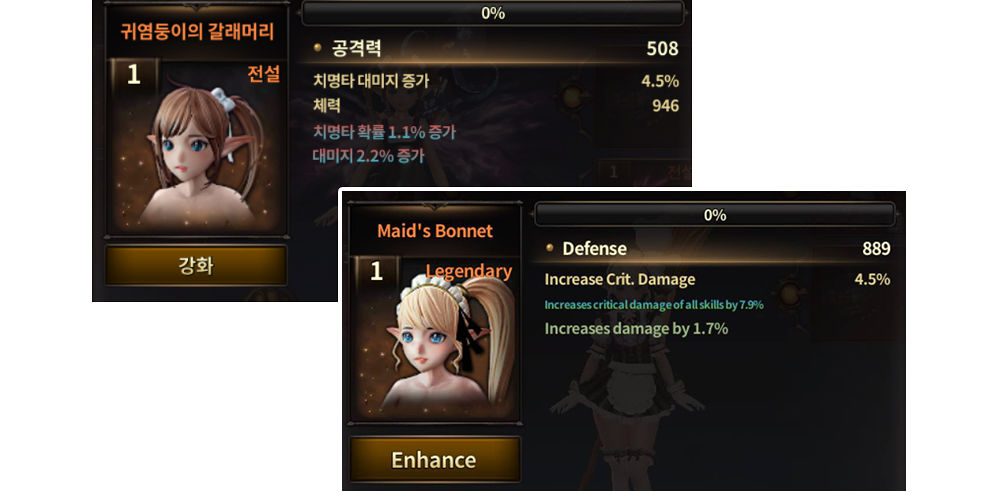
Task: Click the Enhance button
Action: (434, 459)
